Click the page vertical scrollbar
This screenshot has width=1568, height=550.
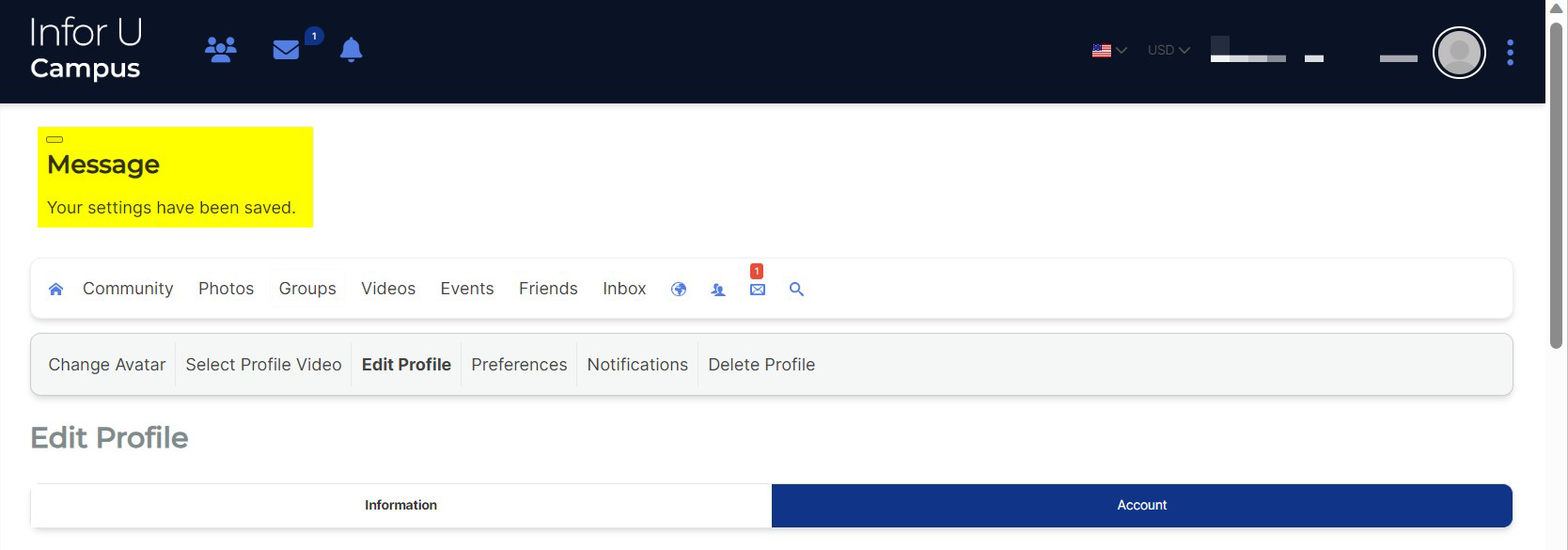1556,188
